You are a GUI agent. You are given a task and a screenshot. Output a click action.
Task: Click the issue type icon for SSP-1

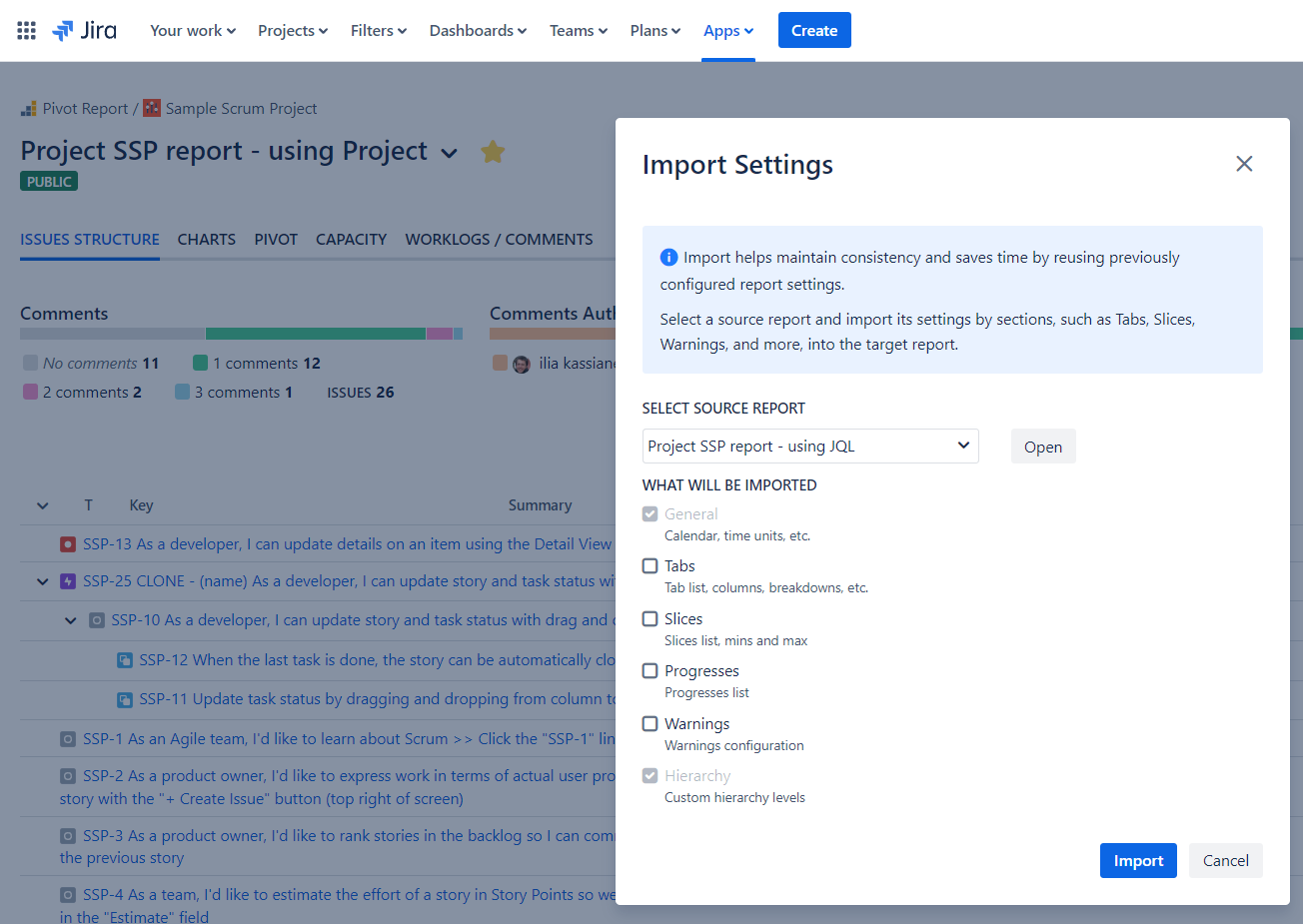tap(68, 739)
